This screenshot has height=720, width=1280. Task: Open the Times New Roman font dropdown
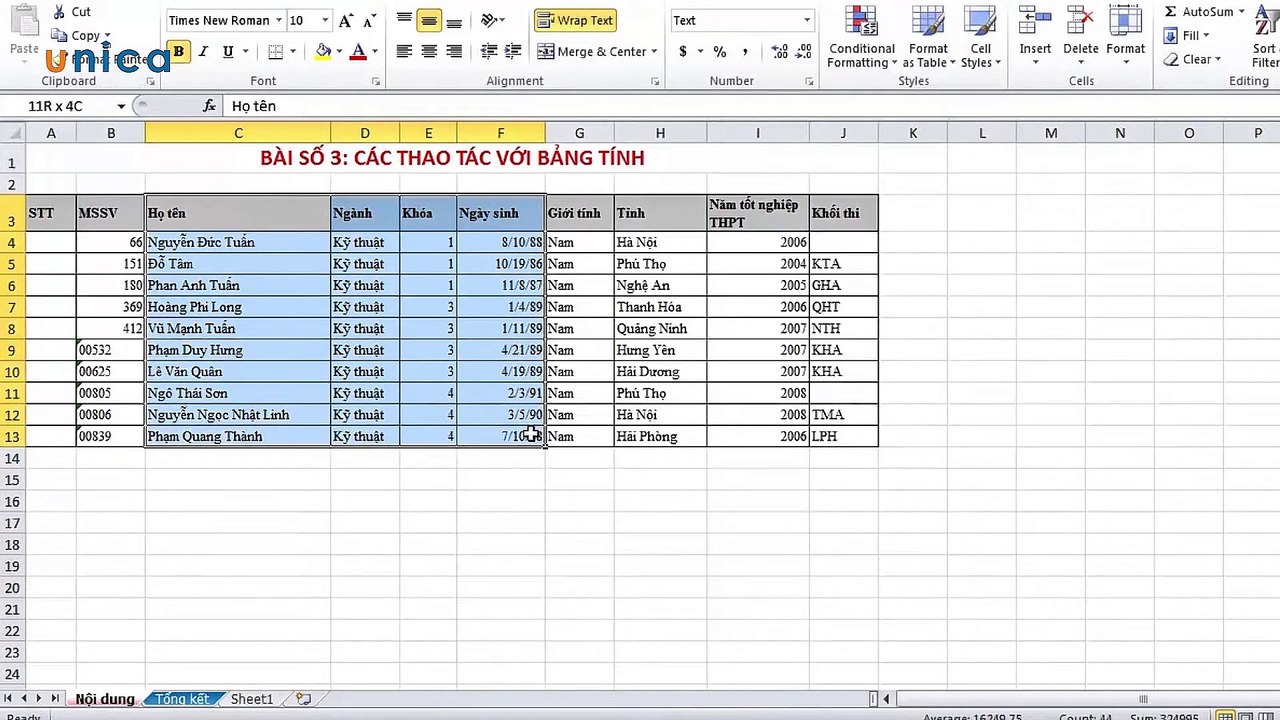coord(278,20)
